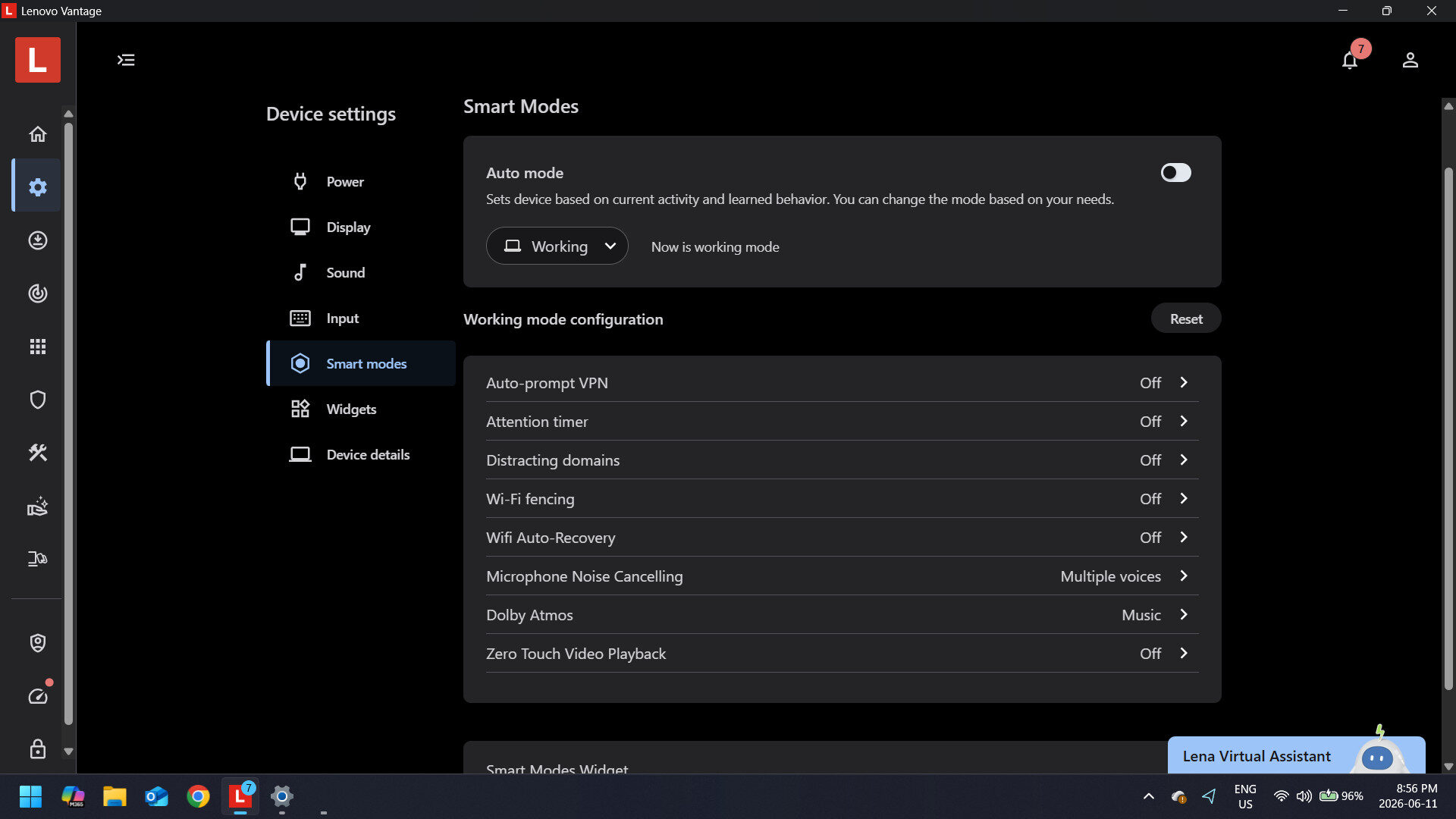Click the Lenovo L logo
This screenshot has width=1456, height=819.
tap(38, 60)
